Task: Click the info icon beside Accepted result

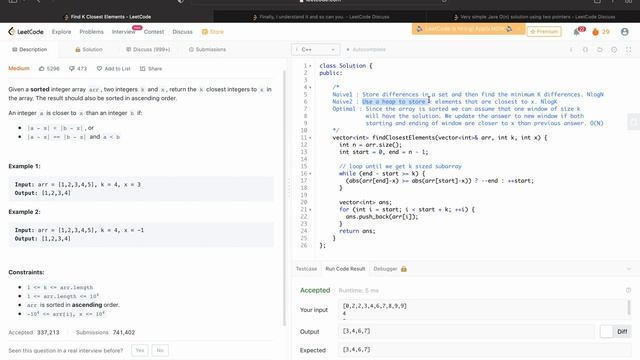Action: [x=628, y=290]
